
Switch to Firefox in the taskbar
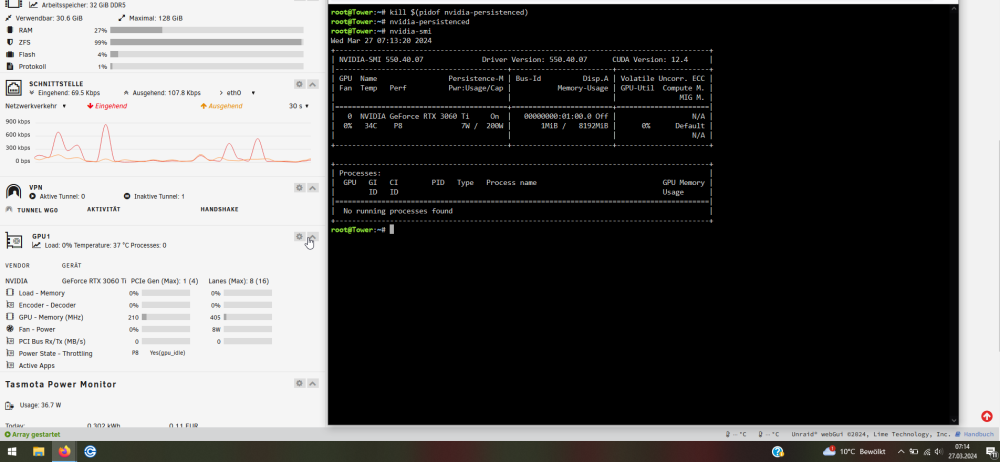coord(64,452)
